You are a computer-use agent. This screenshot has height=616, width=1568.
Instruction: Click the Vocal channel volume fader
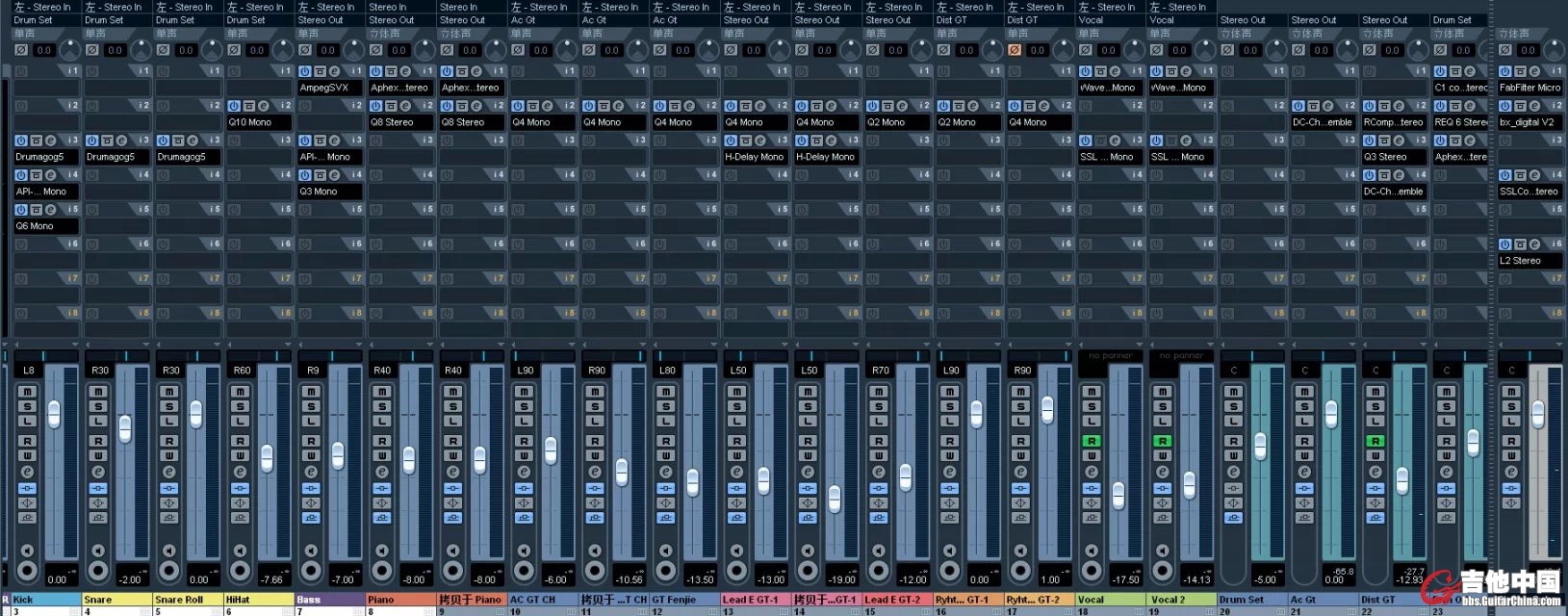click(x=1118, y=496)
